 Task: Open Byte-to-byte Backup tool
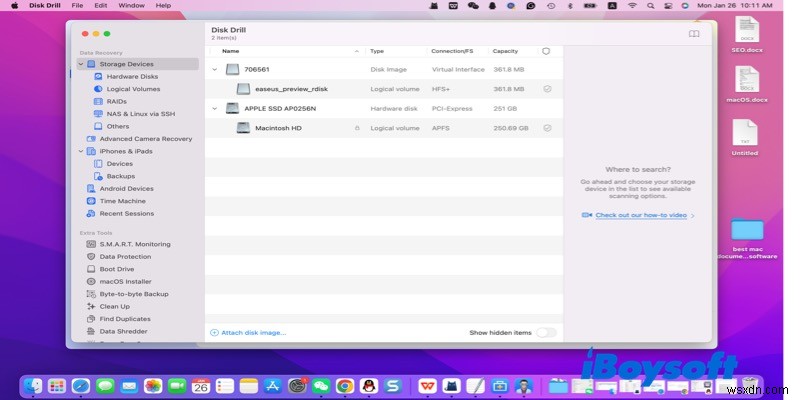click(134, 294)
